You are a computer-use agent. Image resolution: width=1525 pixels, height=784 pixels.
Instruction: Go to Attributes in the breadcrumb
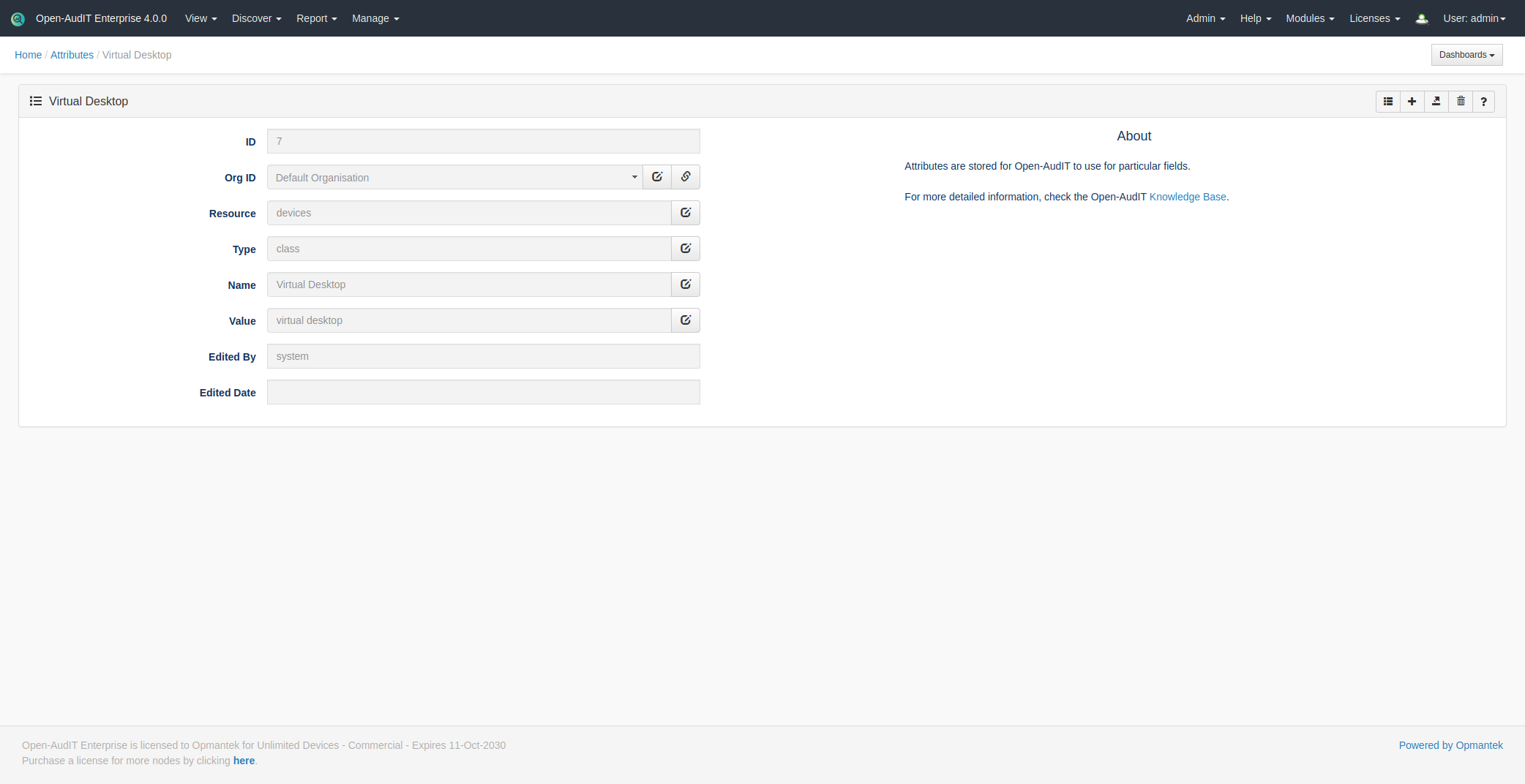coord(72,55)
